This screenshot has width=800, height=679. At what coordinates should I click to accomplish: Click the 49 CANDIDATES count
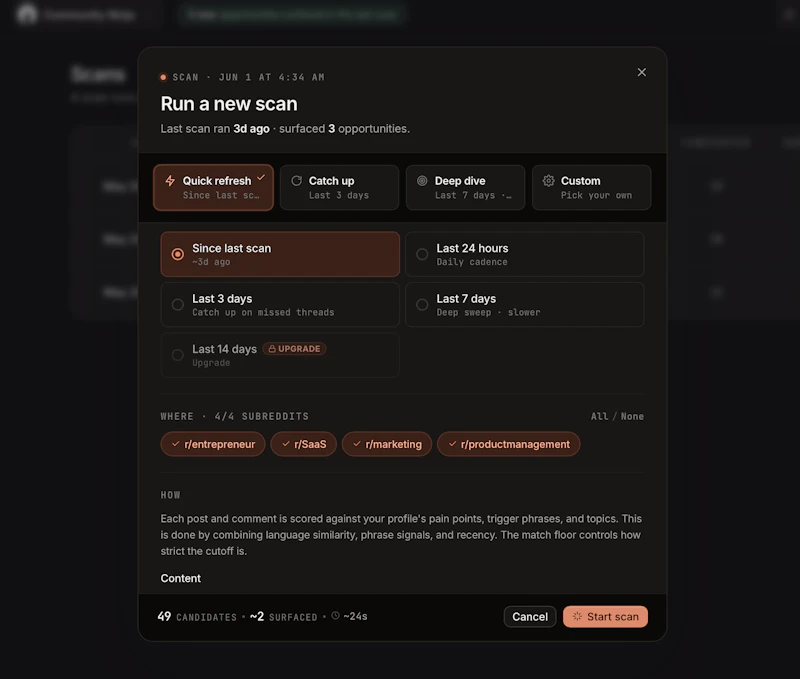pyautogui.click(x=197, y=617)
